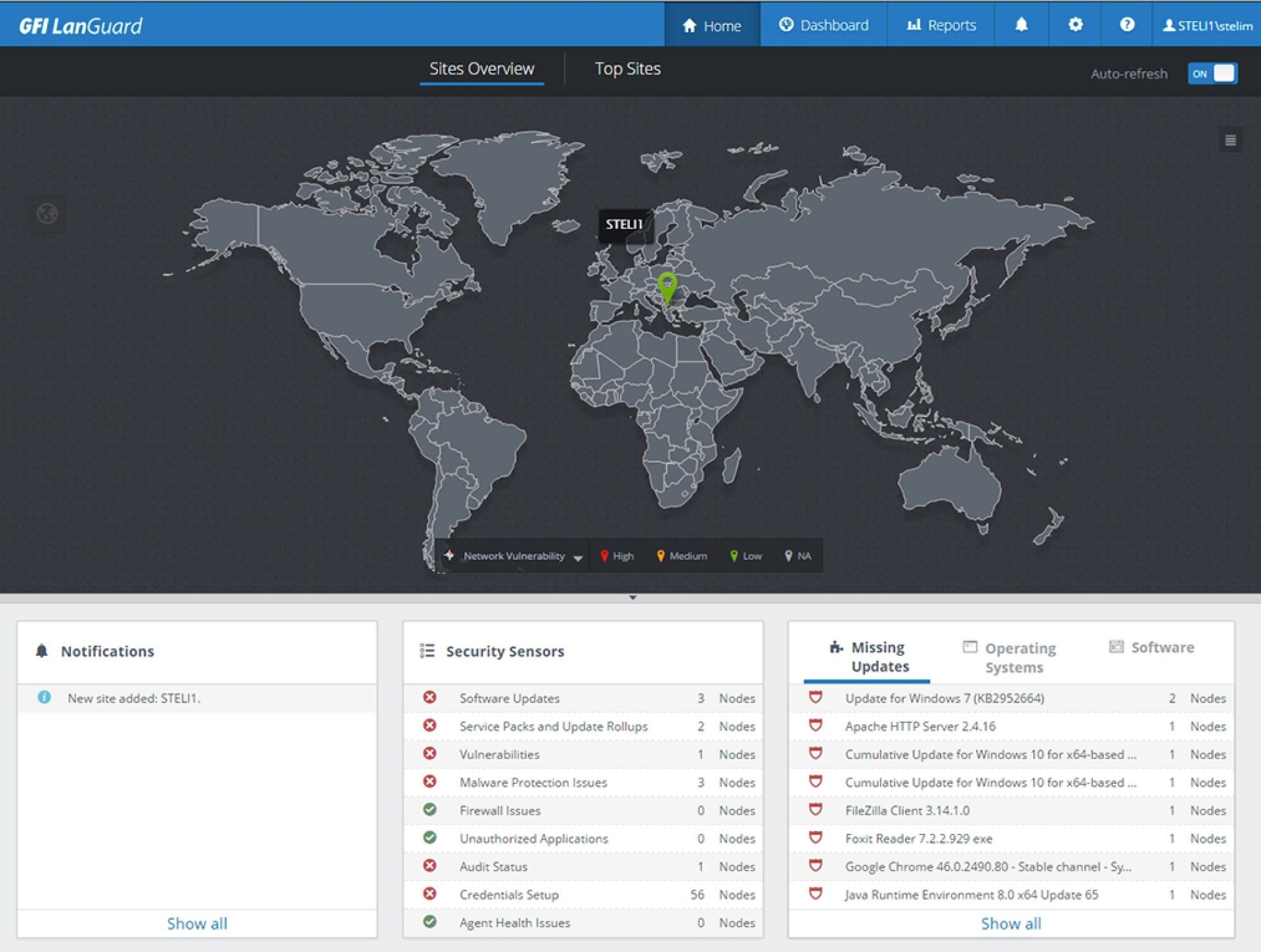Collapse the map panel with arrow

pyautogui.click(x=632, y=597)
